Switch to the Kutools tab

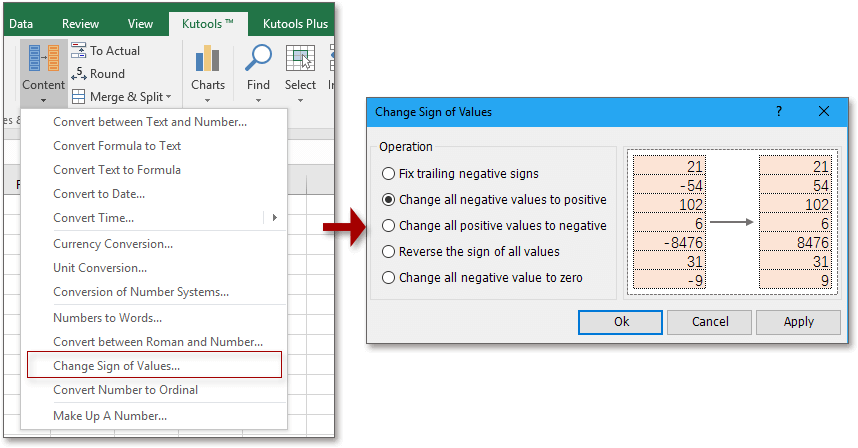tap(207, 24)
